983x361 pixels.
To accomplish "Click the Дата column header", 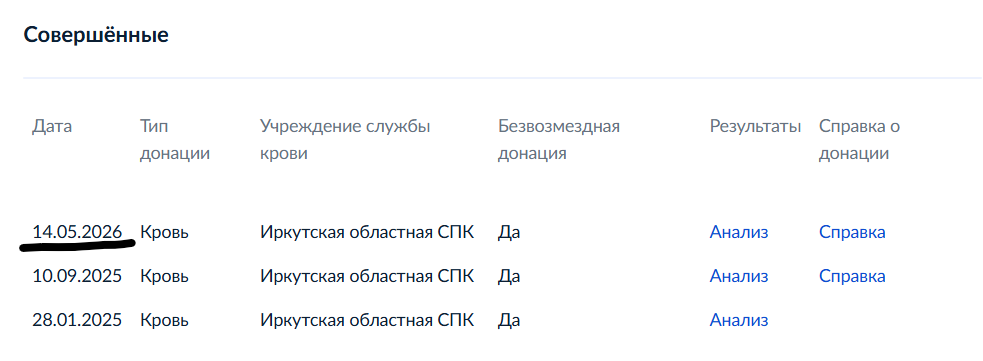I will coord(52,127).
